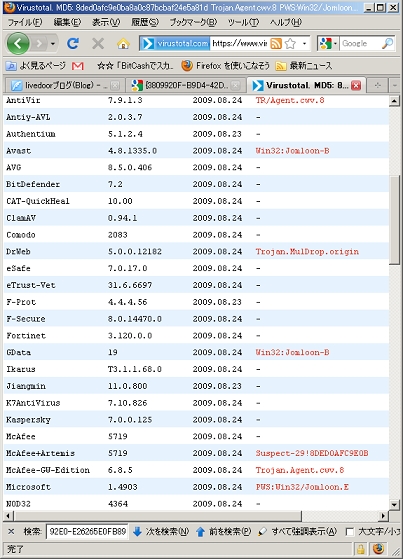Open a new tab with plus button
403x559 pixels.
coord(378,85)
